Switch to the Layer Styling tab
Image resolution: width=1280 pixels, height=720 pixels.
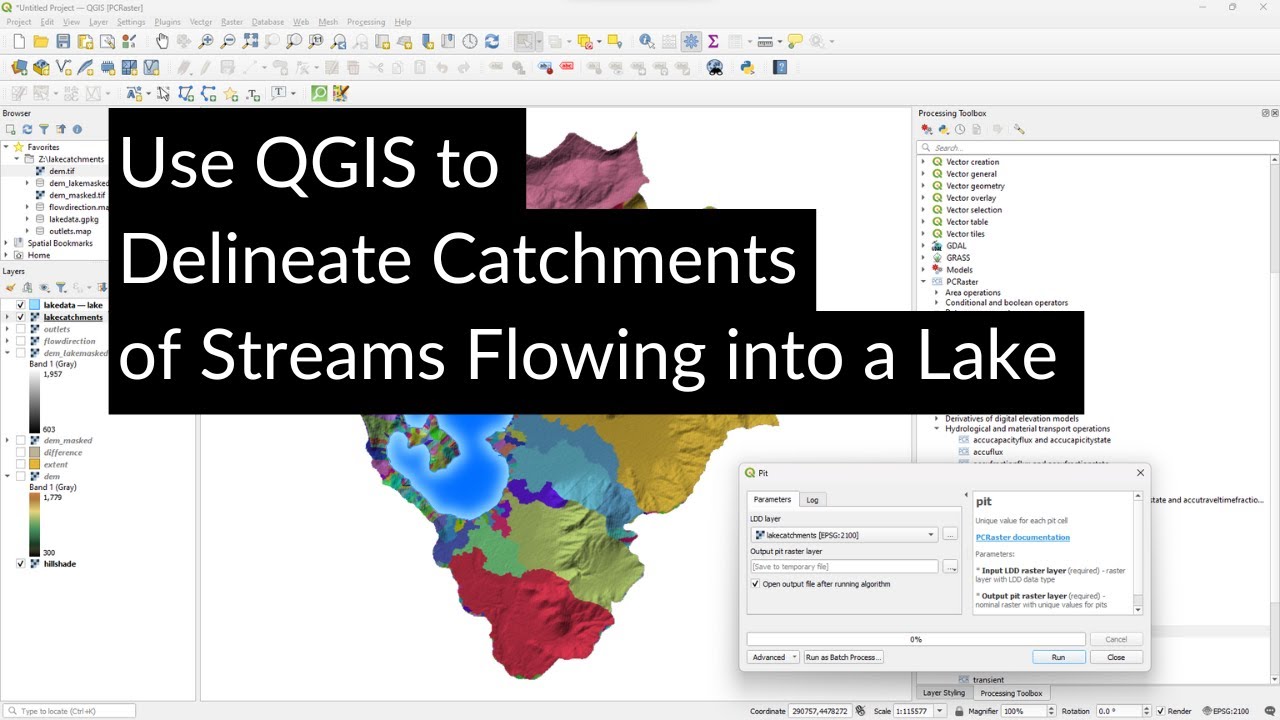click(x=943, y=693)
